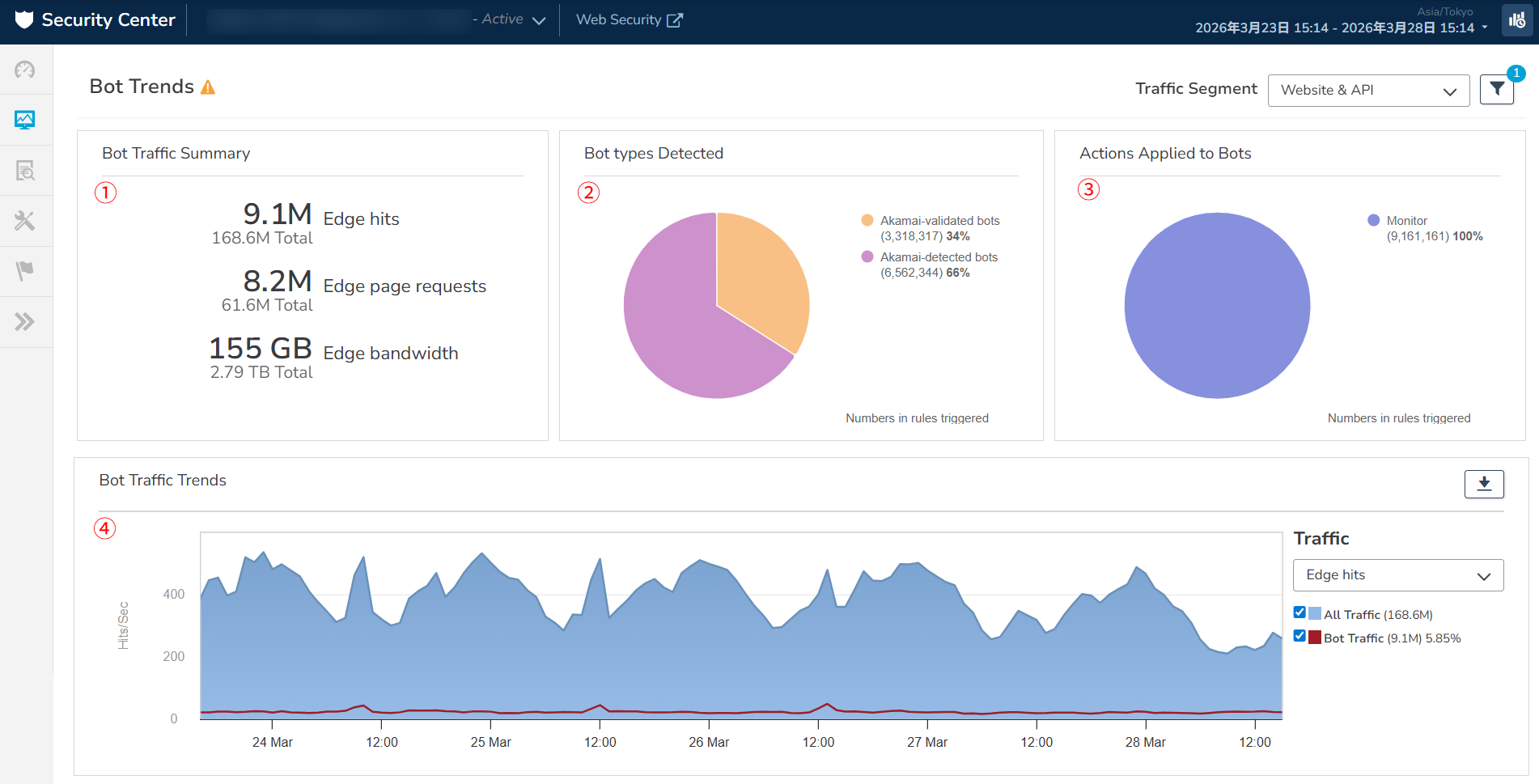1539x784 pixels.
Task: Uncheck the Bot Traffic checkbox
Action: tap(1299, 636)
